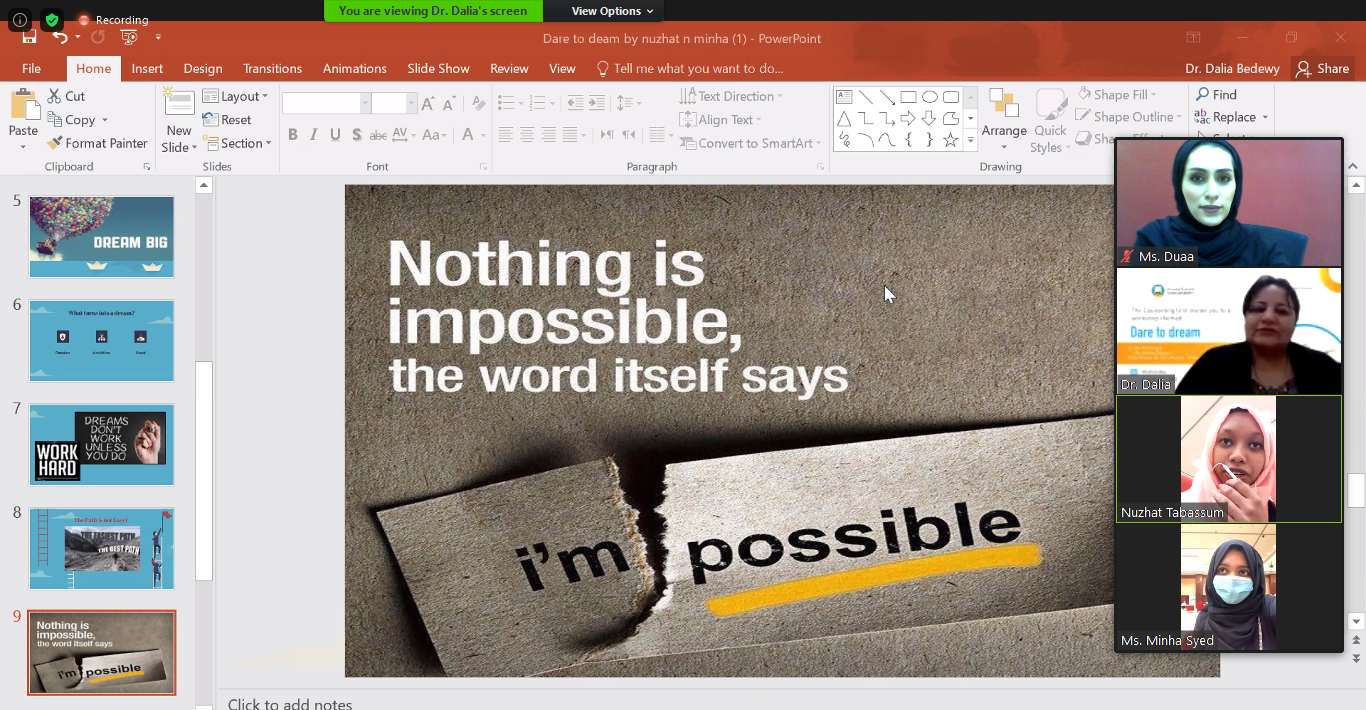Click the New Slide icon
Image resolution: width=1366 pixels, height=710 pixels.
tap(179, 108)
